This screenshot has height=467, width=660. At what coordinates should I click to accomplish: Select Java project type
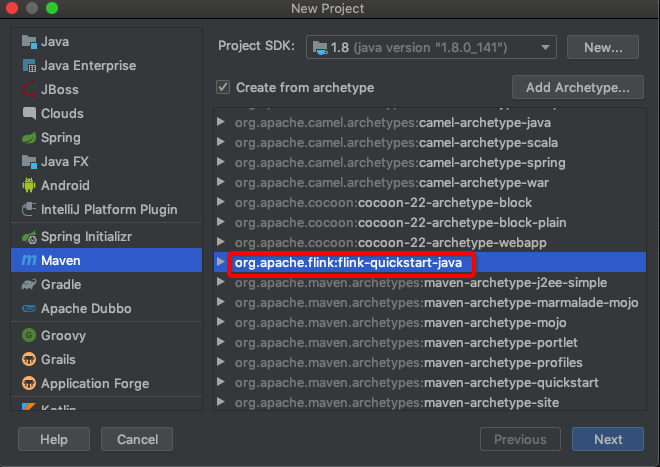tap(106, 42)
